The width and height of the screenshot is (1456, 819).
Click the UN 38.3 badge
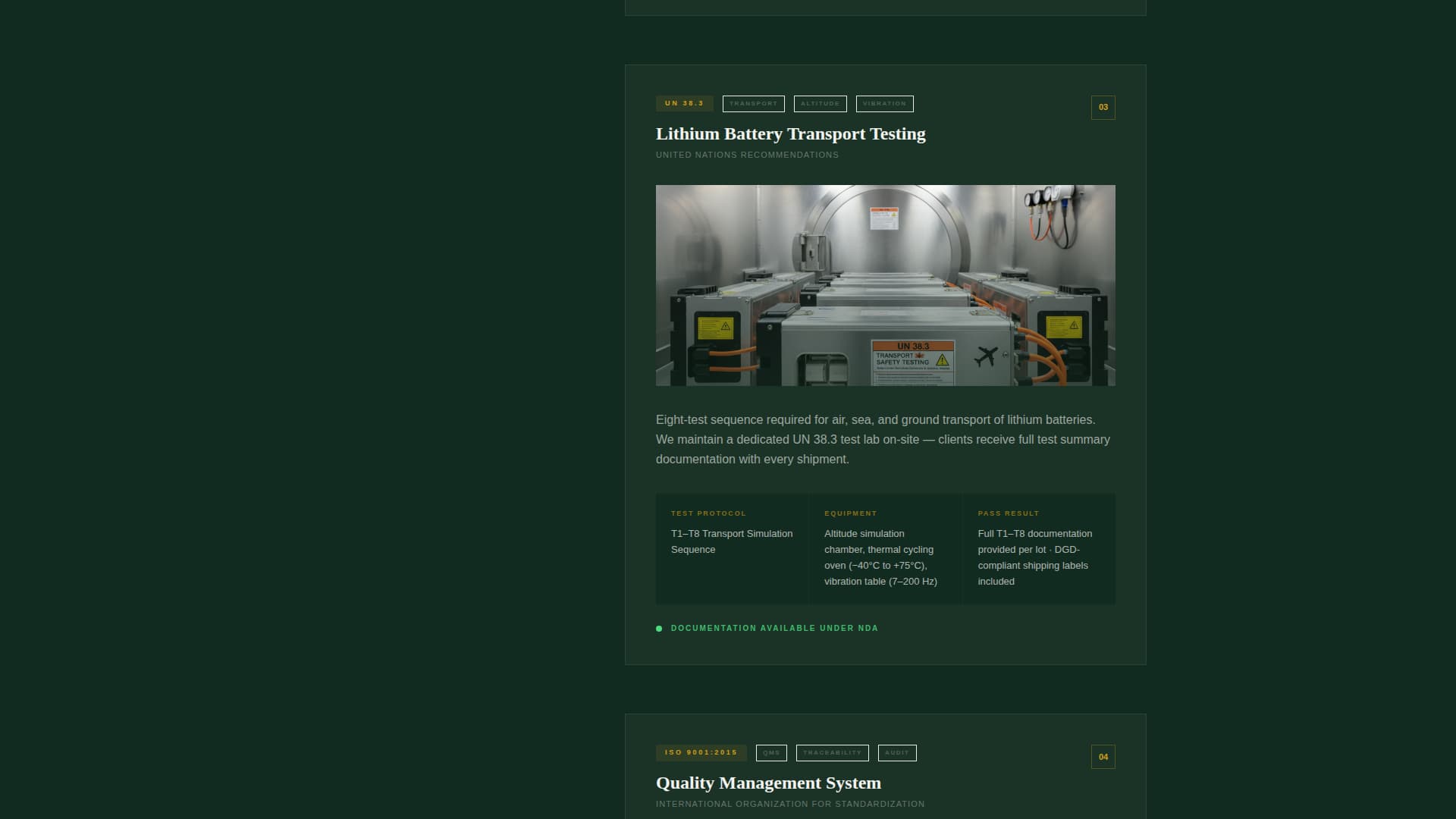tap(684, 102)
